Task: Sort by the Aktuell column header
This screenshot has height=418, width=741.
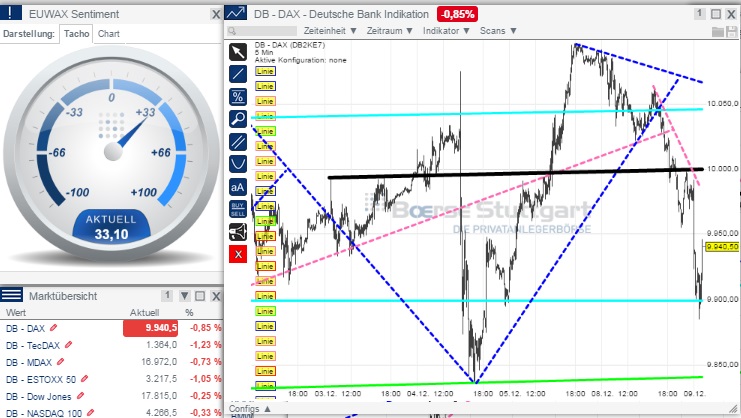Action: click(x=145, y=313)
